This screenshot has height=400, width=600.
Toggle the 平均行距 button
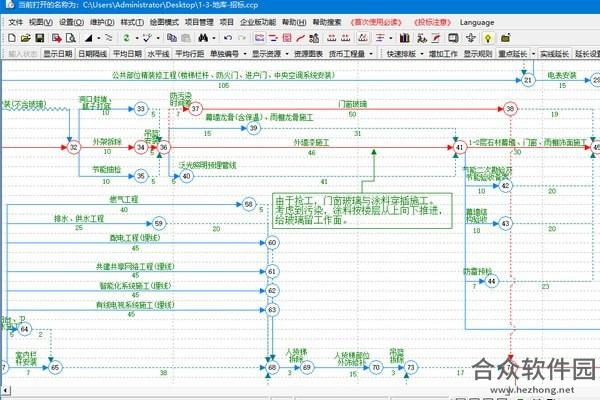coord(189,54)
